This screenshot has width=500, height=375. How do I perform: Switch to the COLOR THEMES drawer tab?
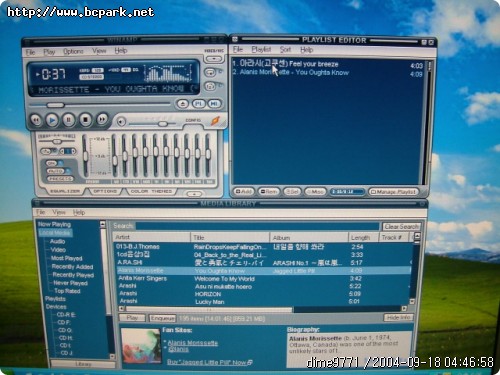151,191
